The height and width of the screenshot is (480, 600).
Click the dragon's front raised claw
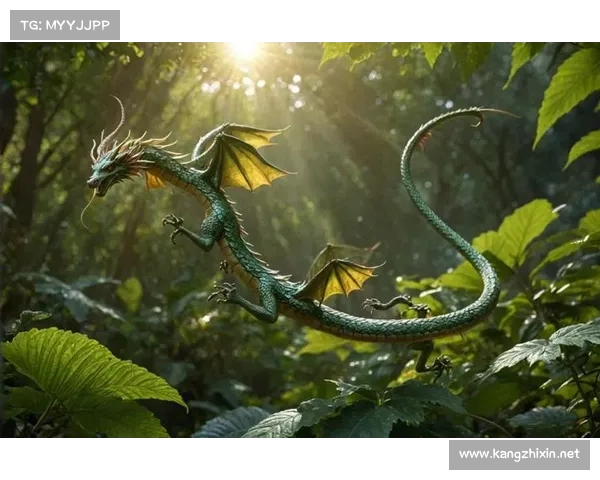174,225
